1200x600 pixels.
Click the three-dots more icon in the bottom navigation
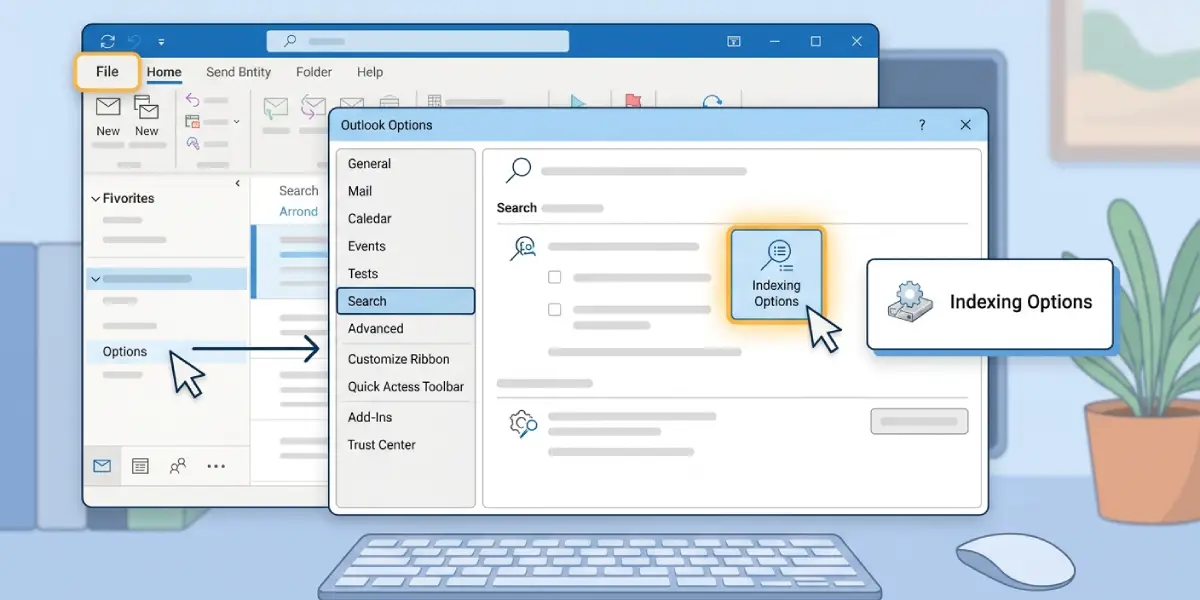click(x=216, y=466)
